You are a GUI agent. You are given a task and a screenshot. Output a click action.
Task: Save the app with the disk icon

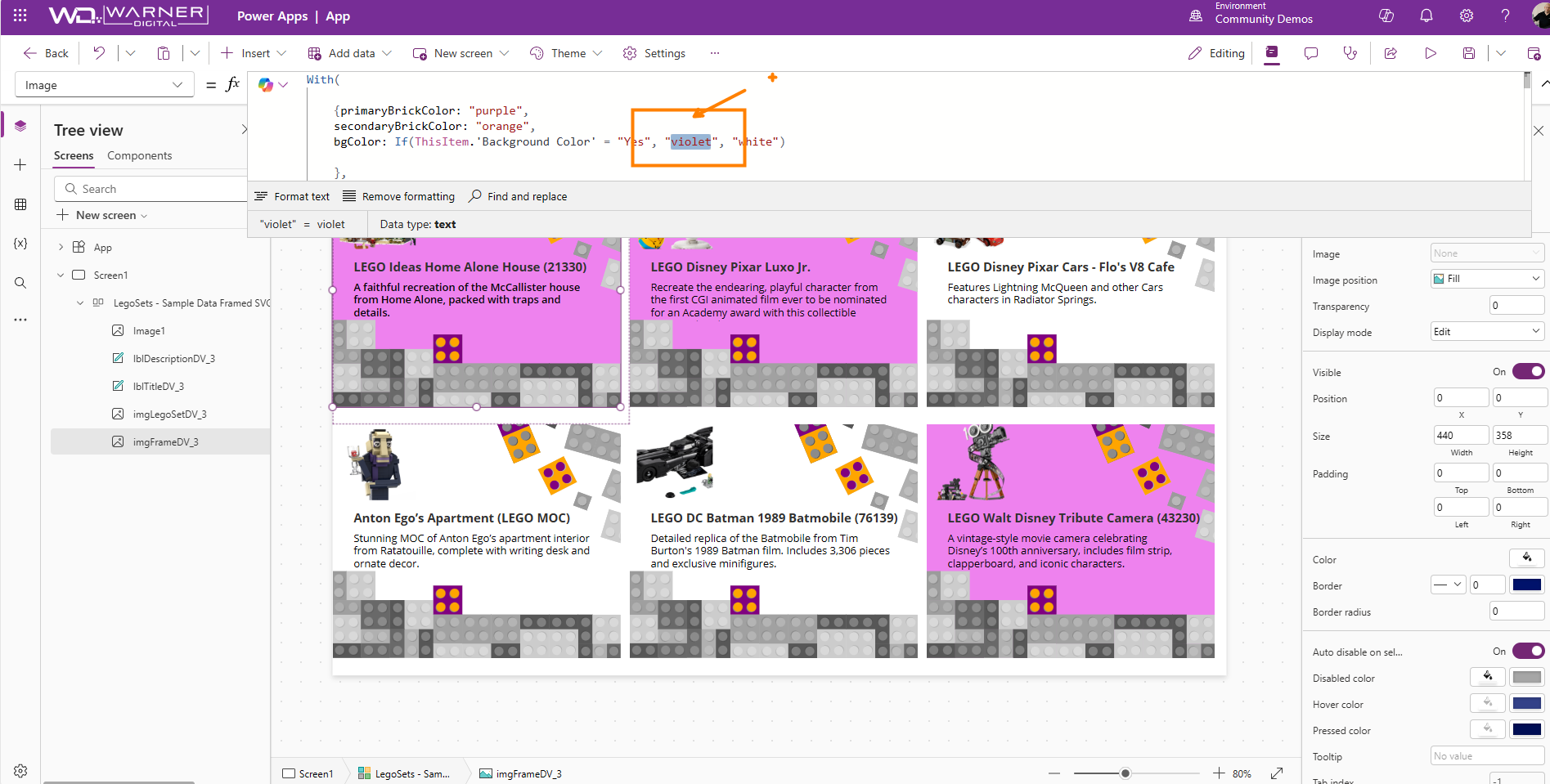coord(1469,53)
